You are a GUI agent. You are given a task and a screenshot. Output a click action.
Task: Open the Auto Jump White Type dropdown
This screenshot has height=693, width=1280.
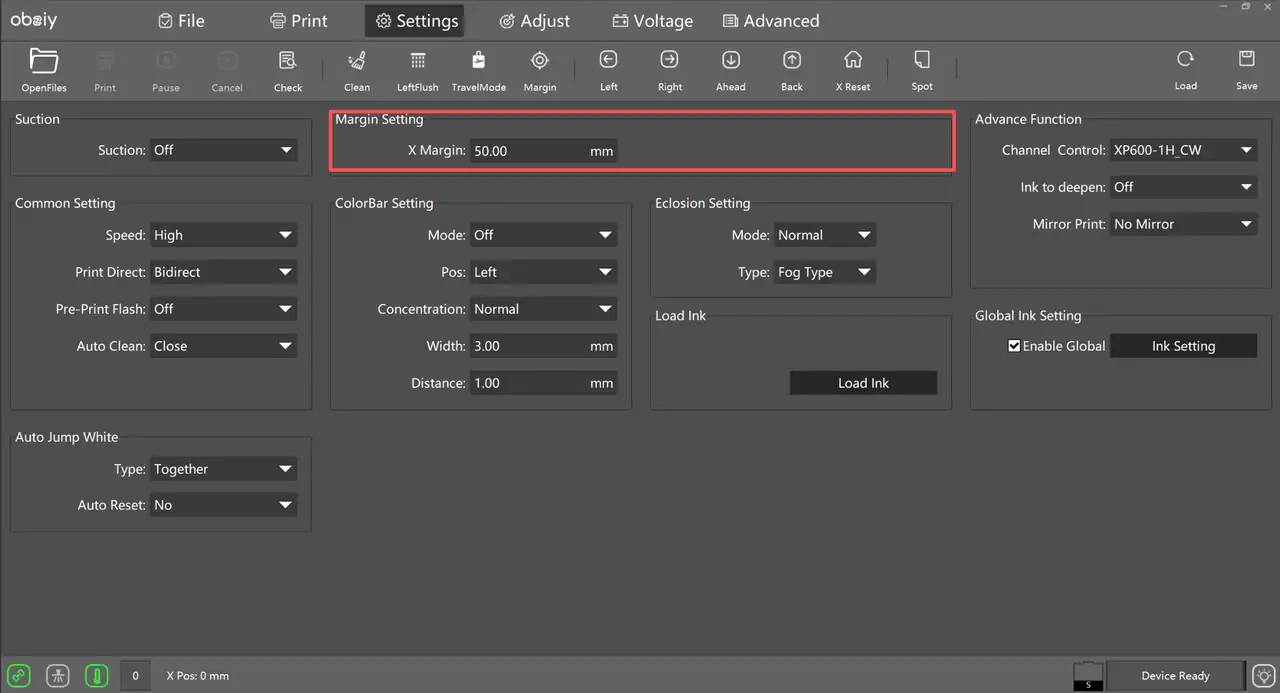[x=223, y=469]
